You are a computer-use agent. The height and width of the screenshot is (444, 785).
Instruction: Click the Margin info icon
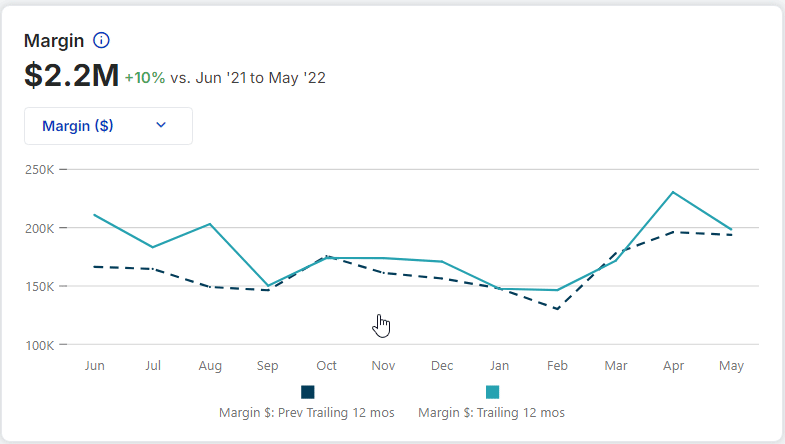coord(101,41)
